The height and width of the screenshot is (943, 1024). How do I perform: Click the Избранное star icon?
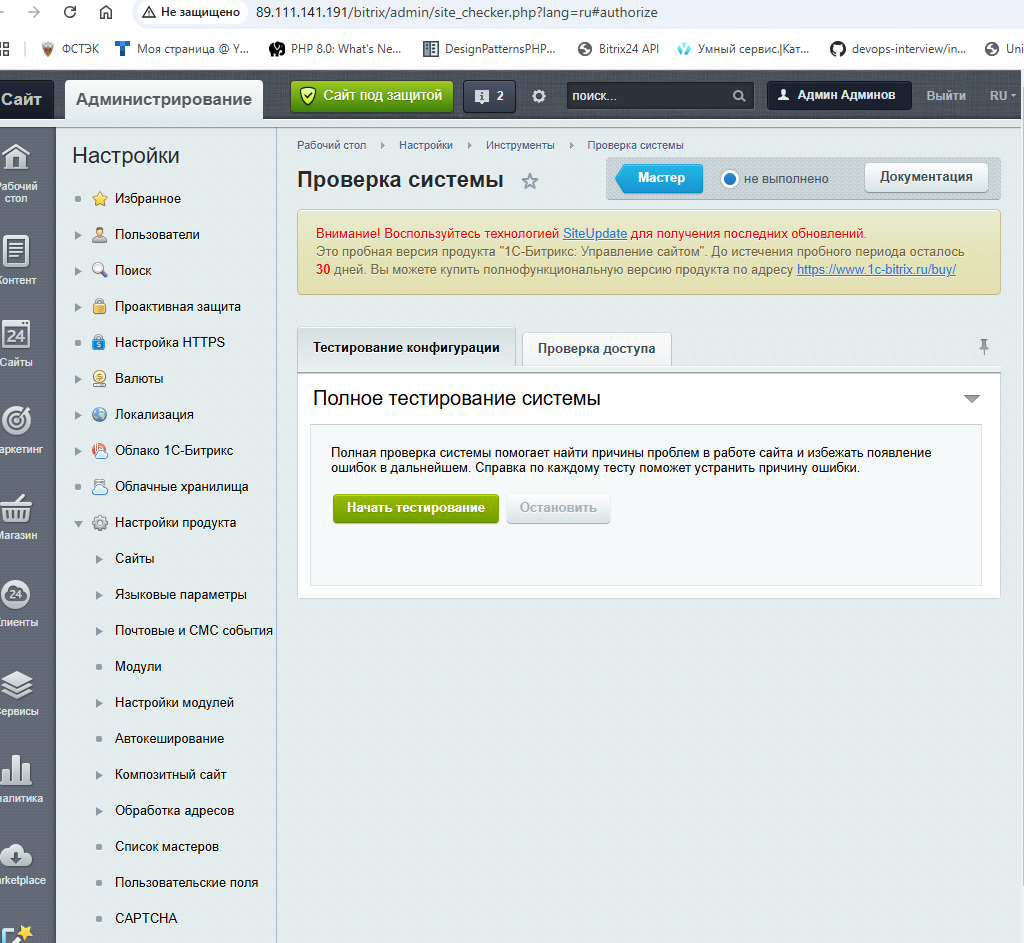pyautogui.click(x=100, y=199)
